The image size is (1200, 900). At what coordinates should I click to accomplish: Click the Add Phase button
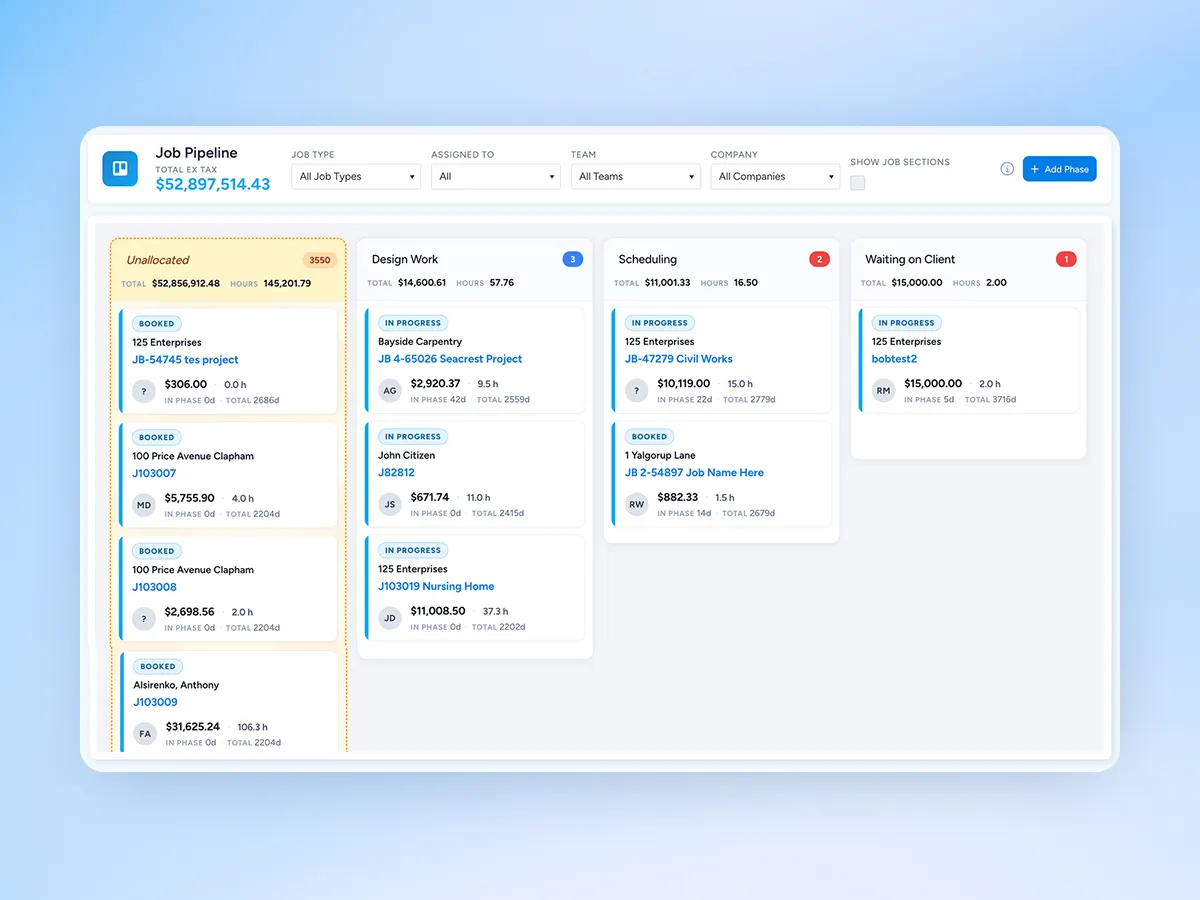click(x=1059, y=169)
